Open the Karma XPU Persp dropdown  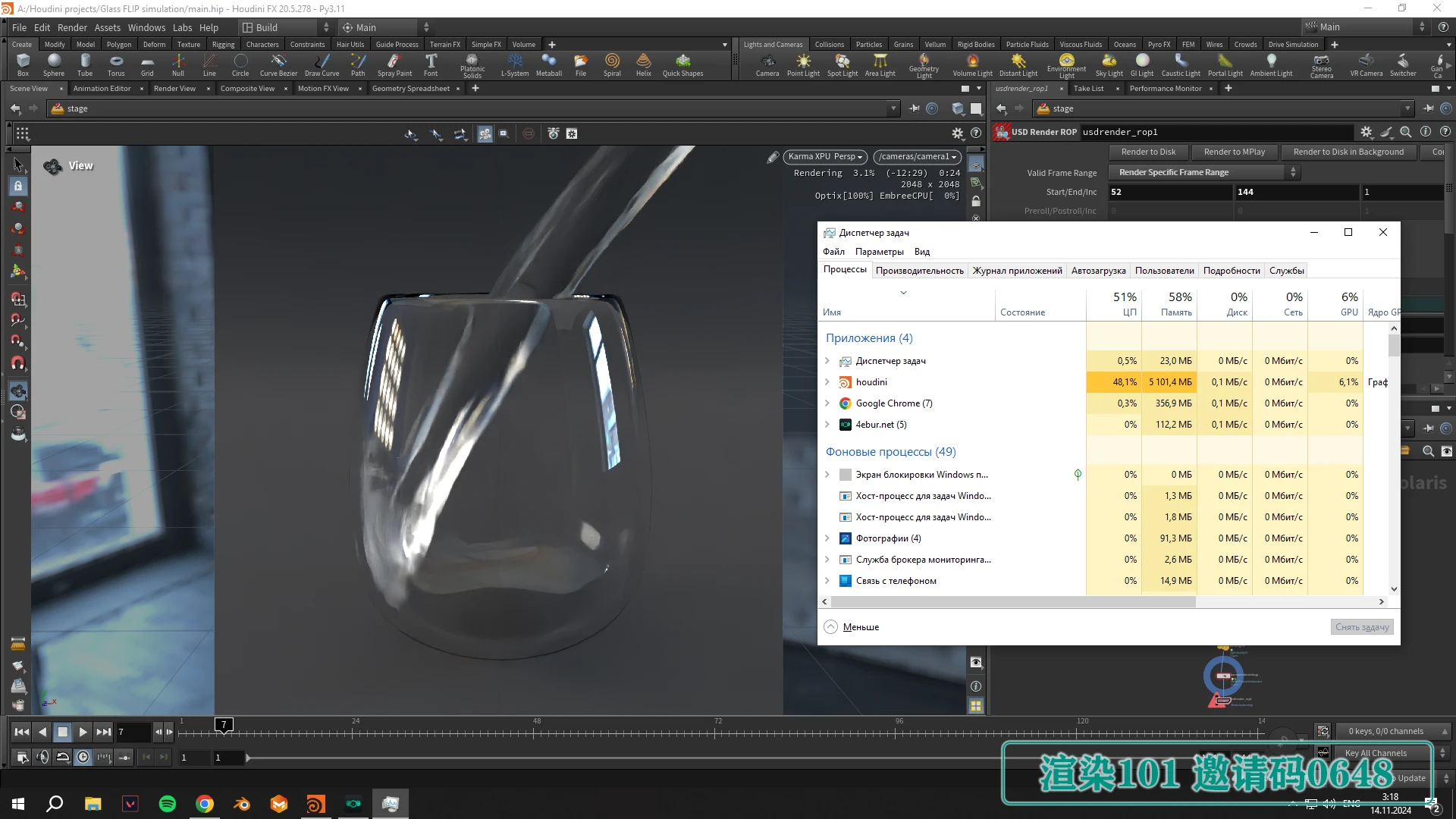coord(825,157)
